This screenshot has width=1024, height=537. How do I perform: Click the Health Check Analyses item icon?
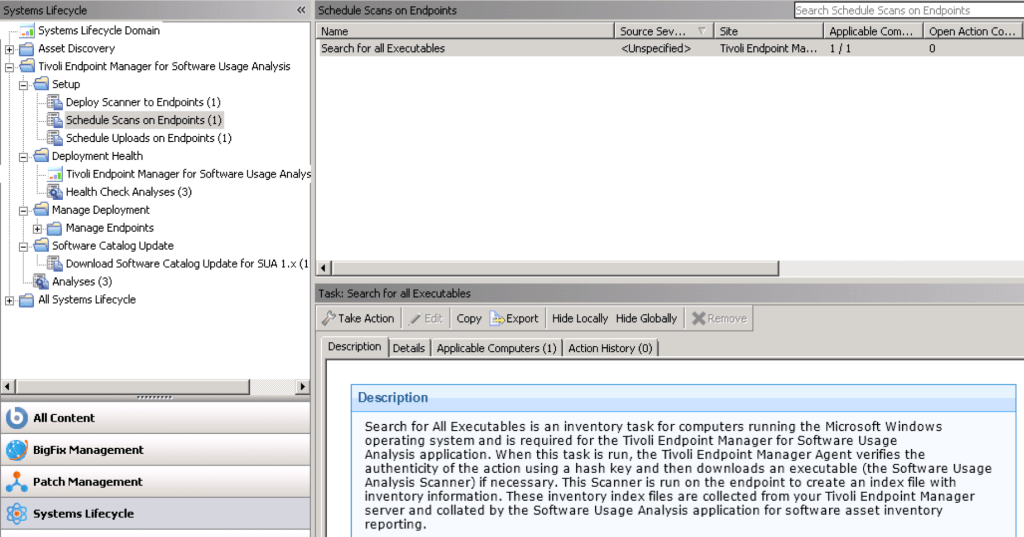pyautogui.click(x=55, y=192)
